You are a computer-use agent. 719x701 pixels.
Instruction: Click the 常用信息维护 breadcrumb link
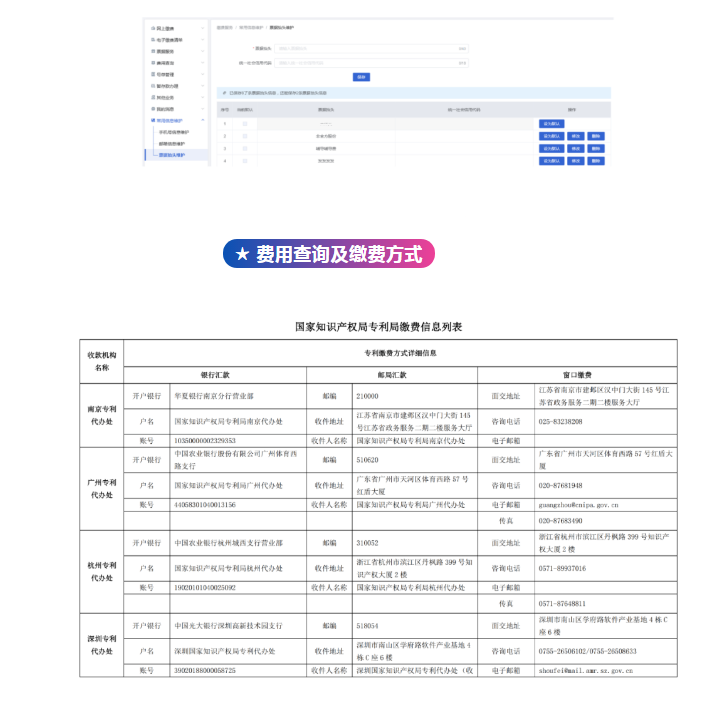click(x=251, y=28)
